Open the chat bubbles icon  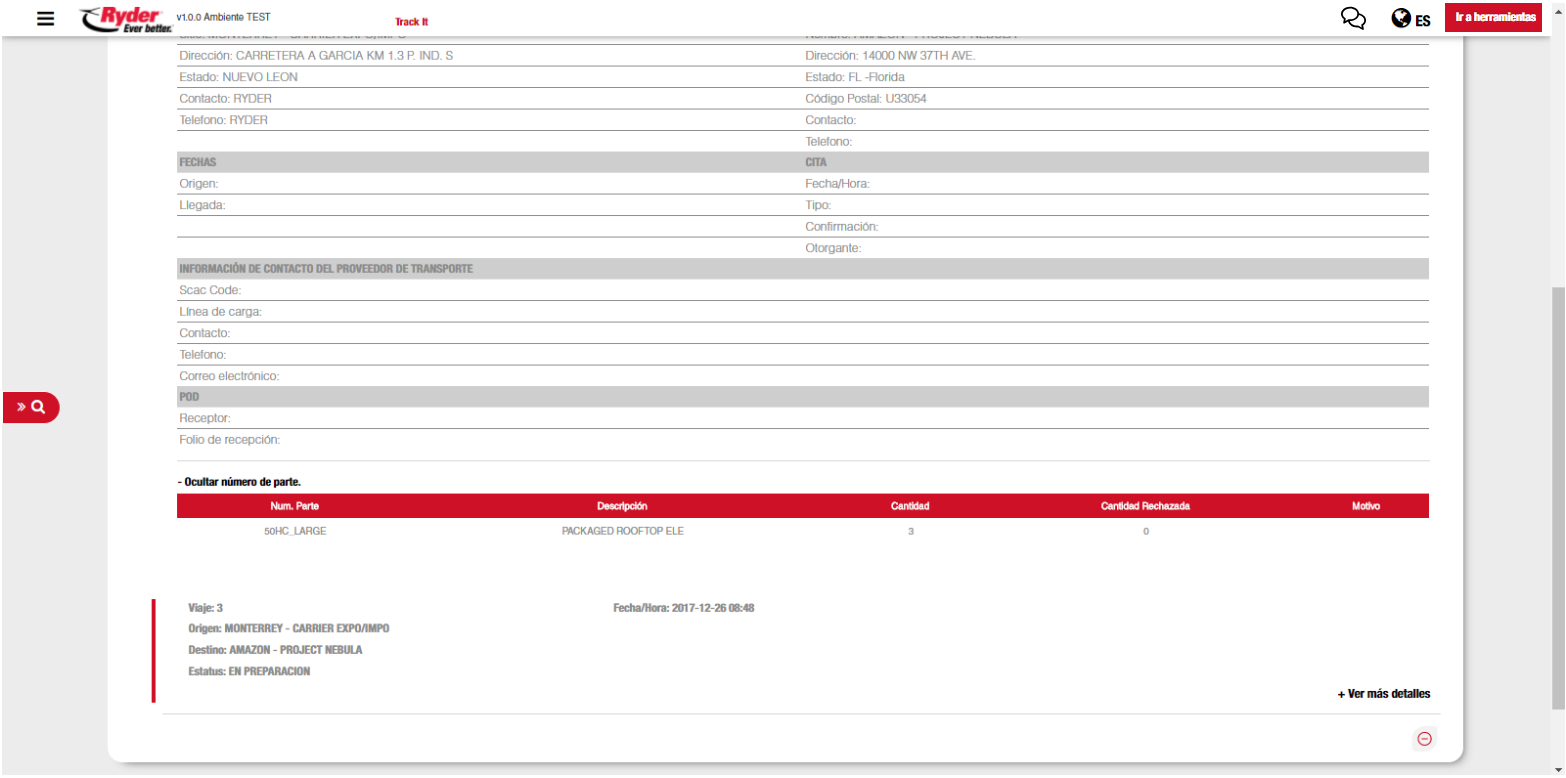(x=1353, y=18)
